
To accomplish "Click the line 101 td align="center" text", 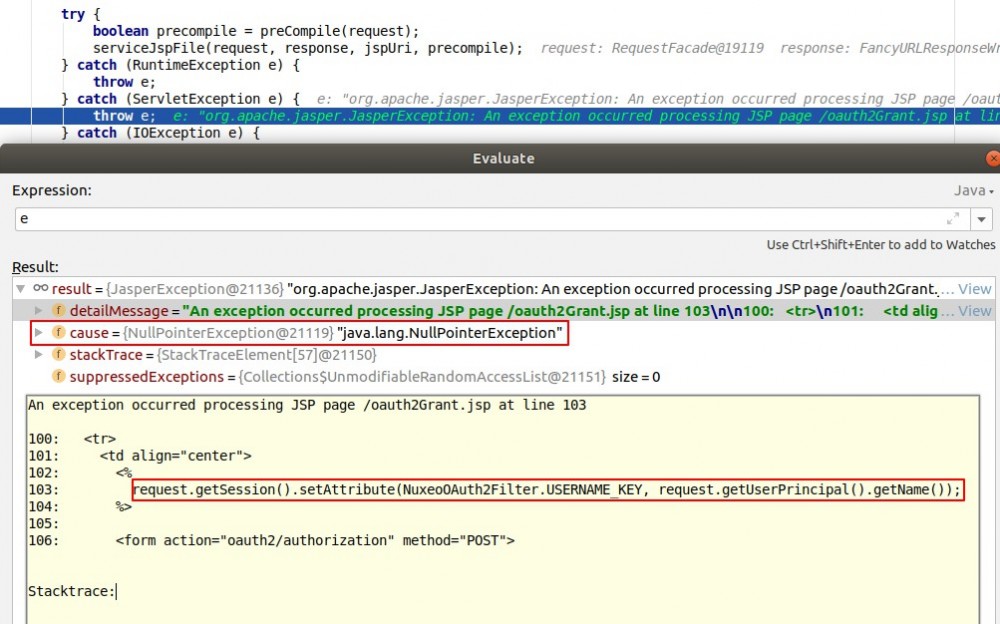I will click(x=175, y=456).
